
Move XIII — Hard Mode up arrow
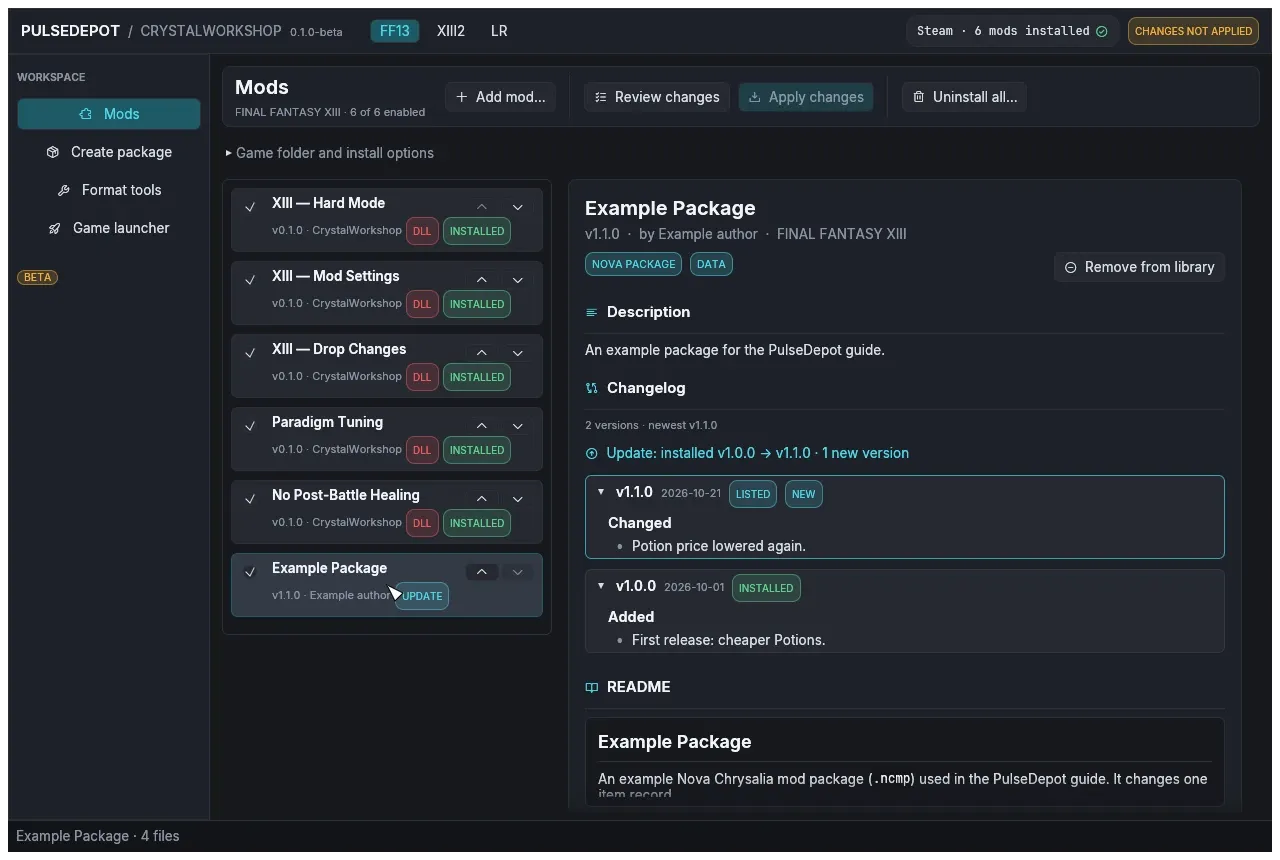(481, 207)
